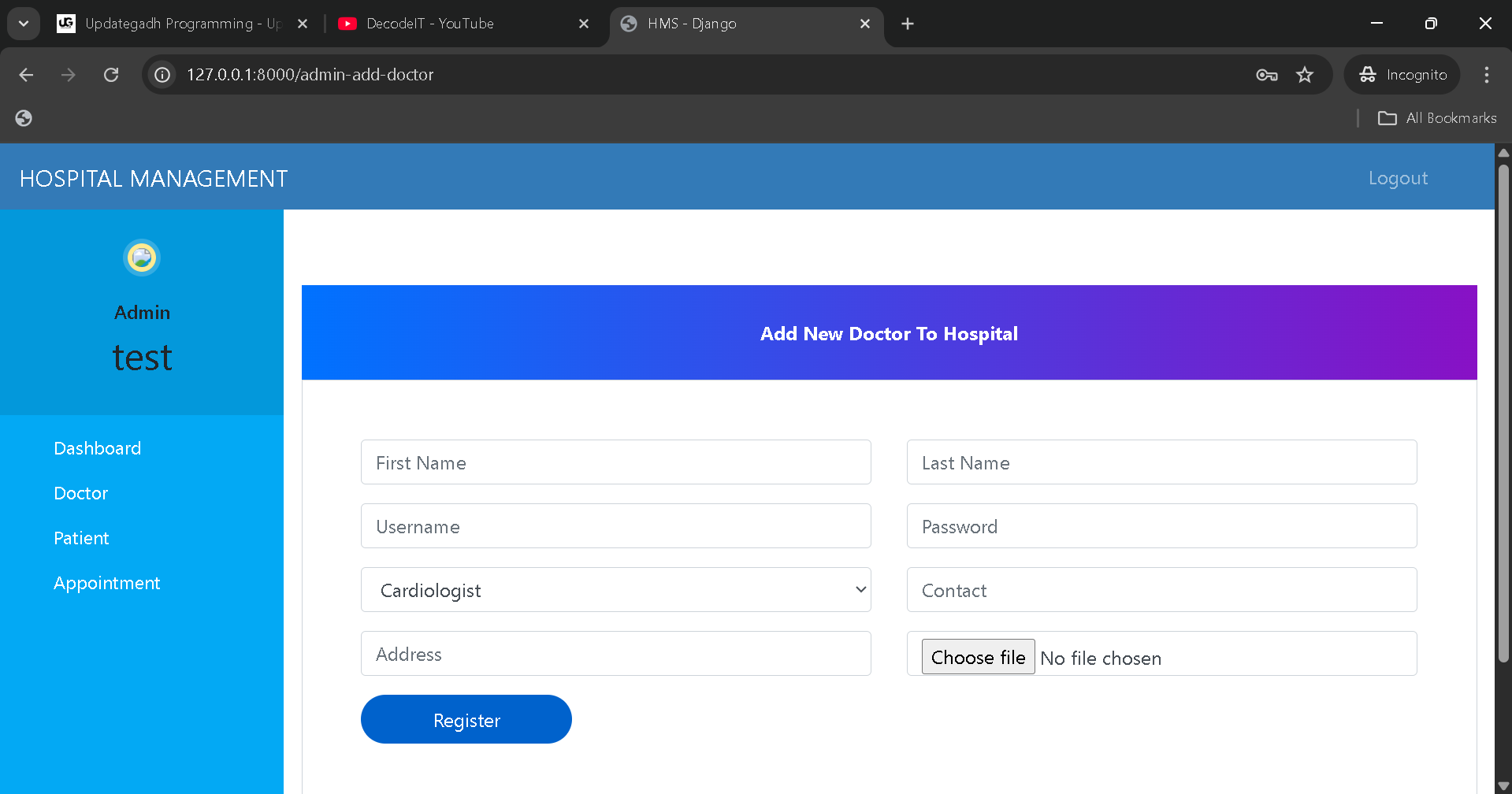Open Doctor section in sidebar
The height and width of the screenshot is (794, 1512).
tap(81, 493)
